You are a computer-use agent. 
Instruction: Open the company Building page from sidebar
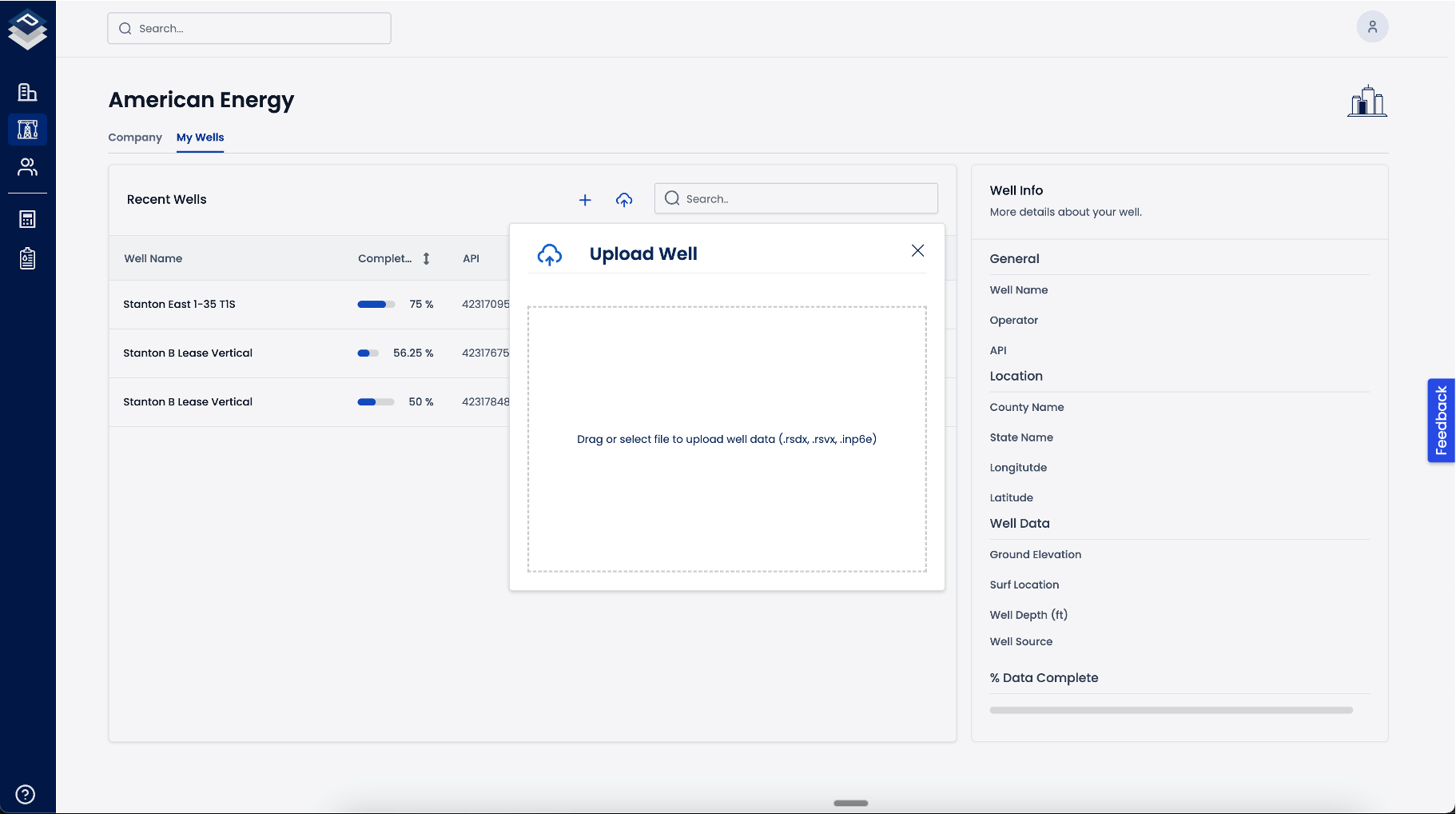coord(27,92)
